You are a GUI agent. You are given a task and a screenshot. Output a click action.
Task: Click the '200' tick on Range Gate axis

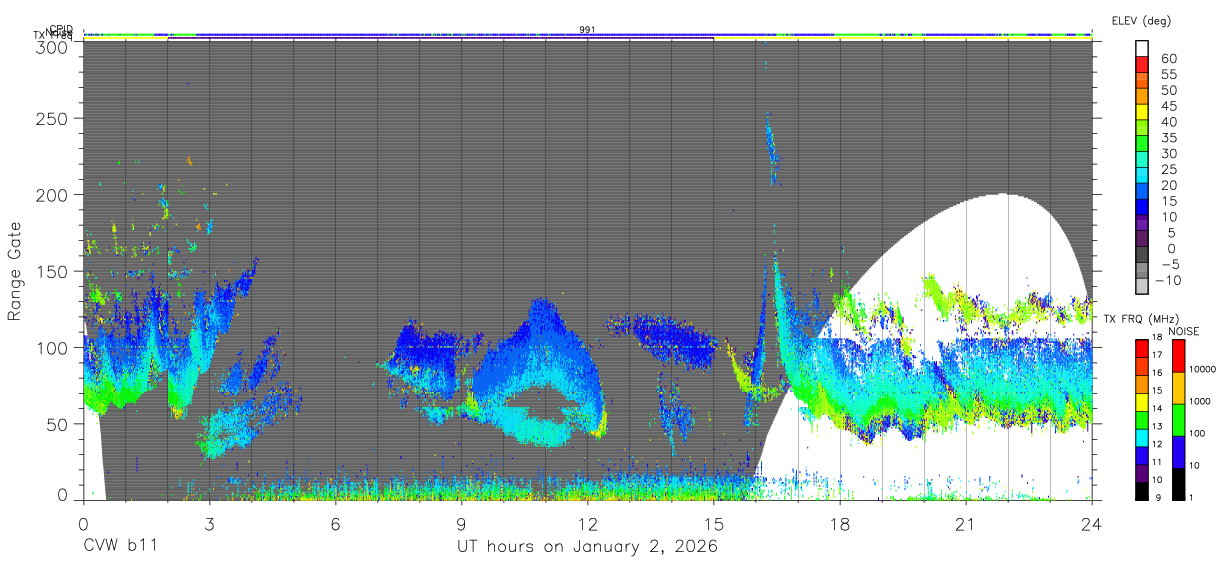pos(54,195)
